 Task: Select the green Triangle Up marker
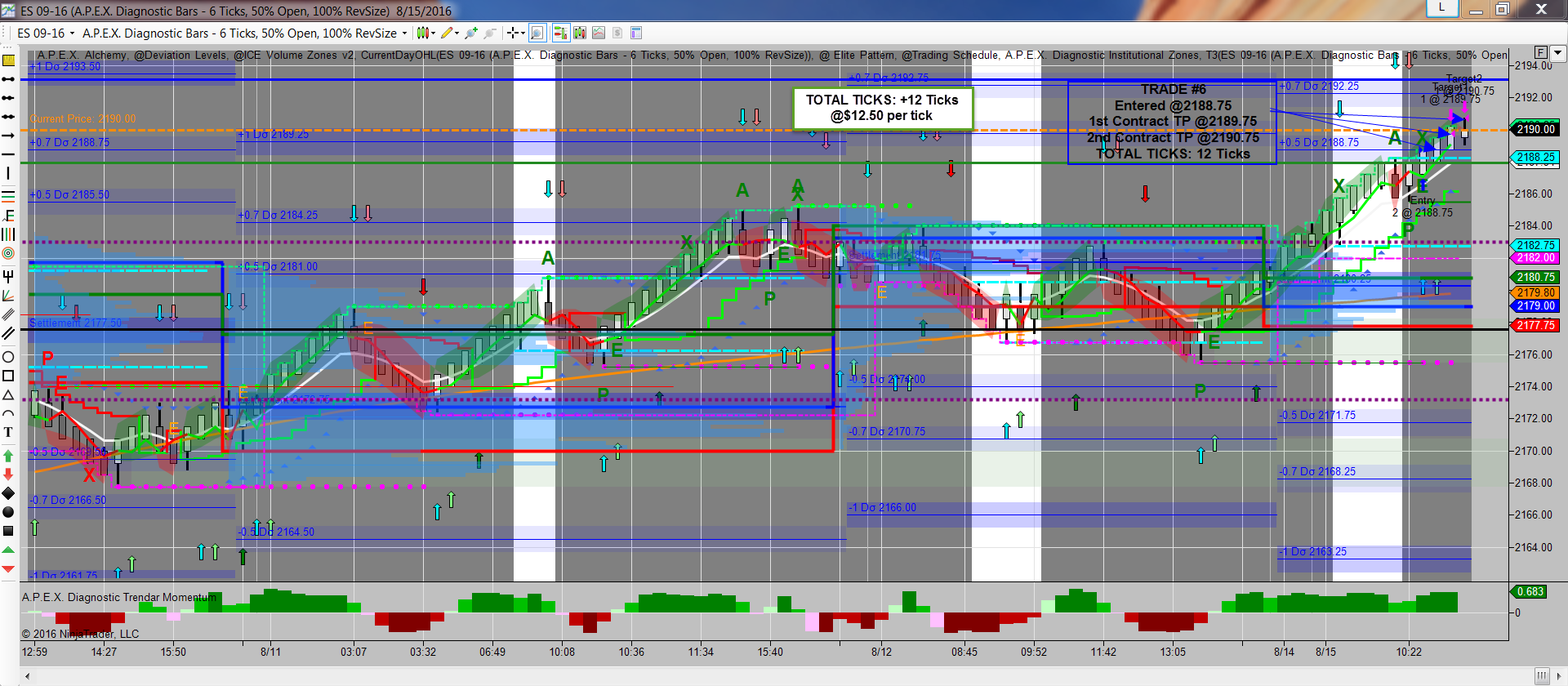click(8, 550)
